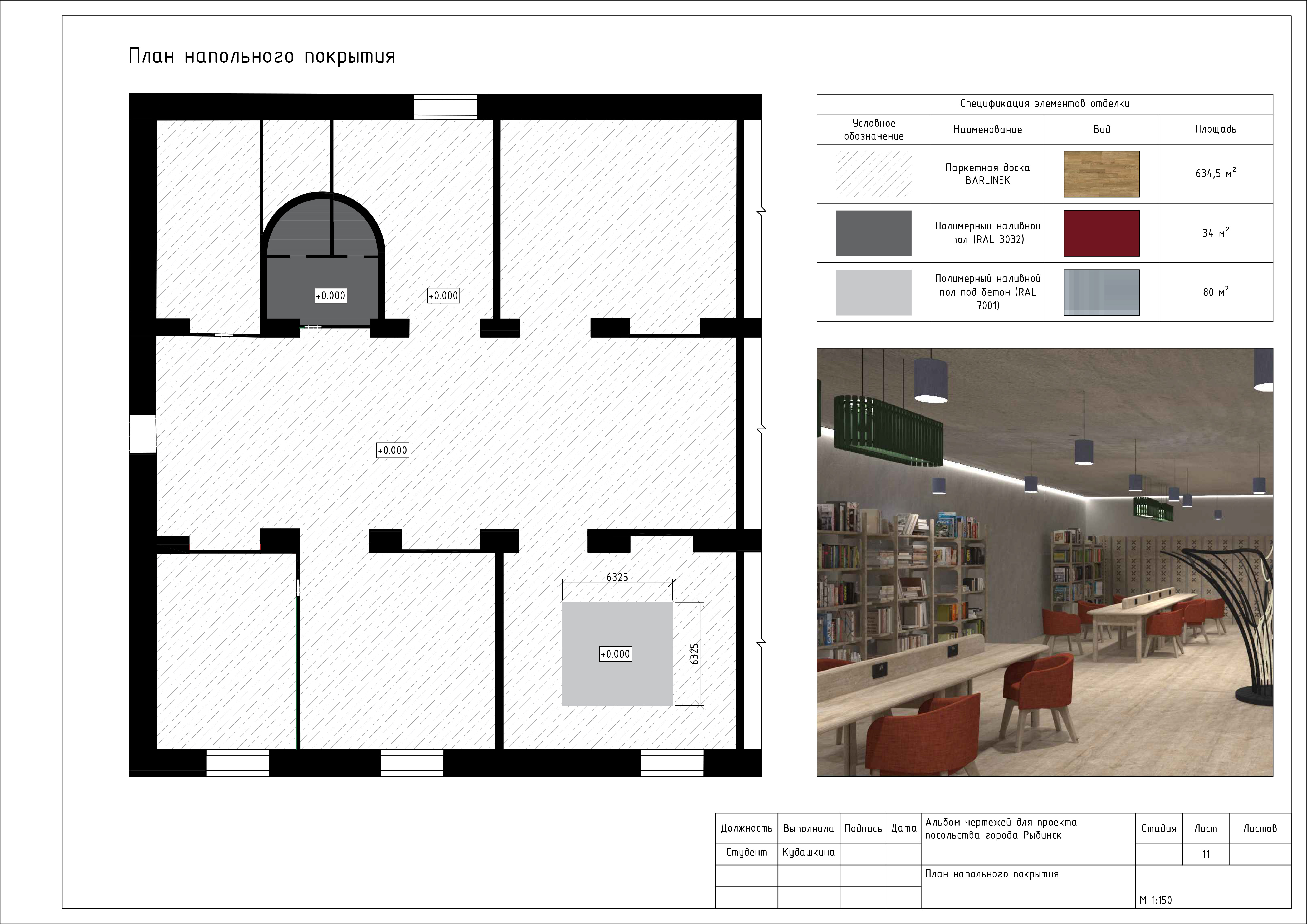The height and width of the screenshot is (924, 1307).
Task: Click the 'Паркетная доска BARLINEK' name cell
Action: coord(987,174)
